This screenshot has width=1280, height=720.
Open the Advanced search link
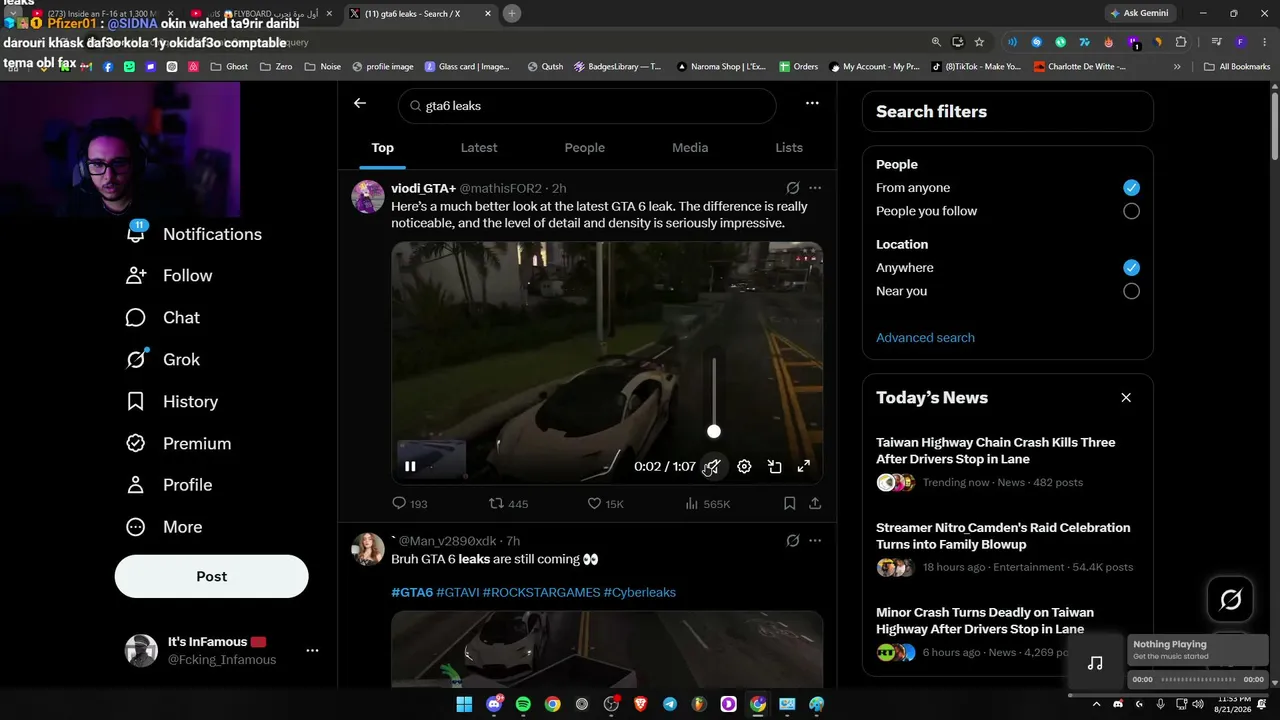click(x=925, y=338)
